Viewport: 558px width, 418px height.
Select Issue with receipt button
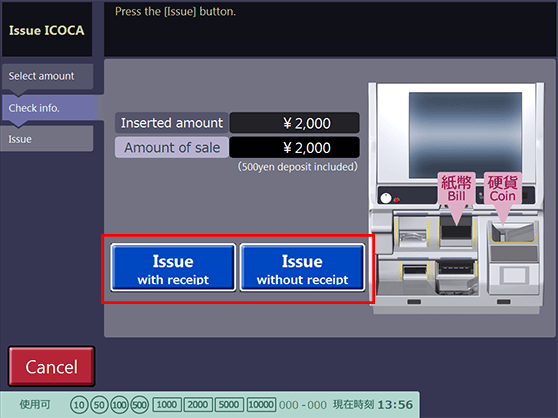(173, 268)
